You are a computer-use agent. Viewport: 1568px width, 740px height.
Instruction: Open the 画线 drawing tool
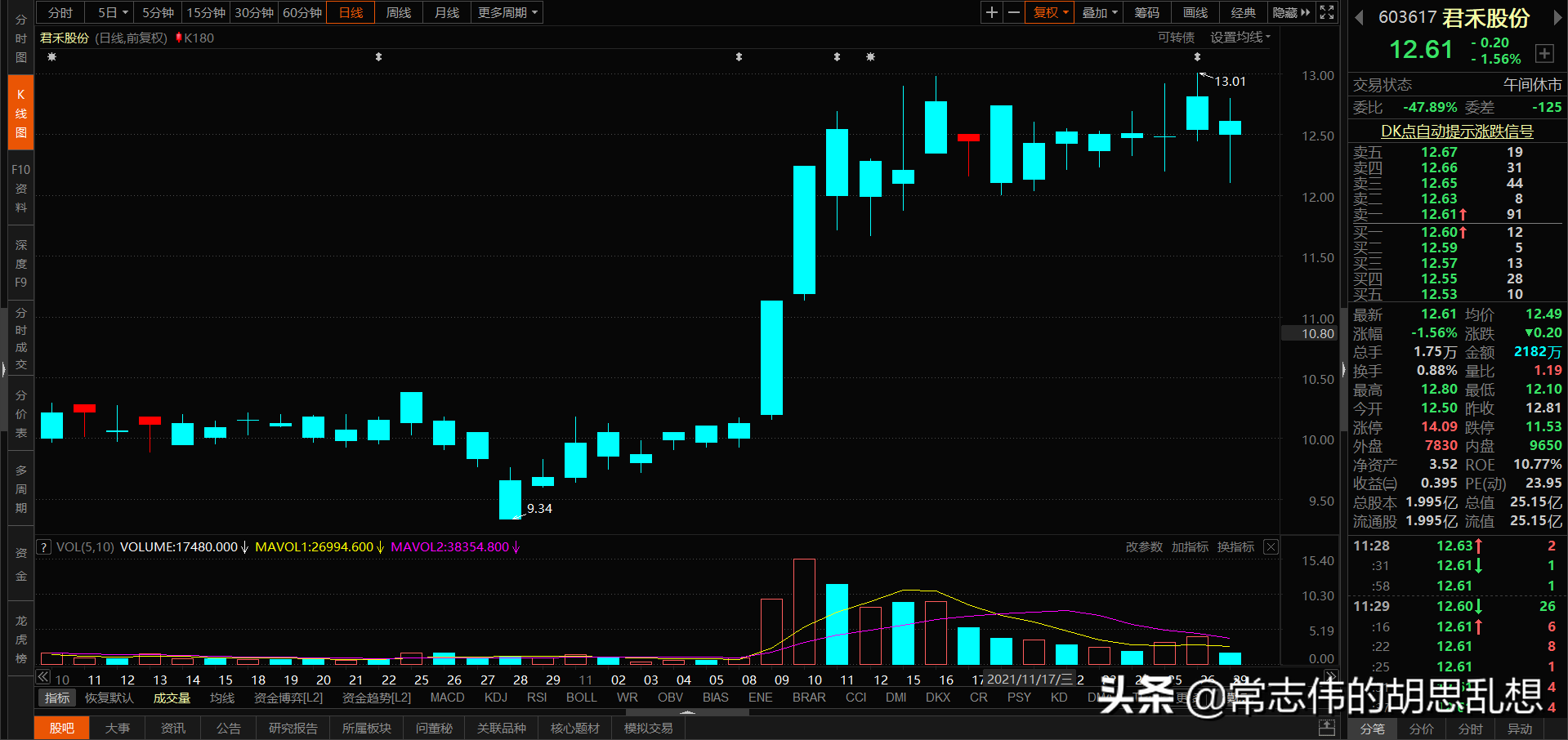tap(1194, 12)
